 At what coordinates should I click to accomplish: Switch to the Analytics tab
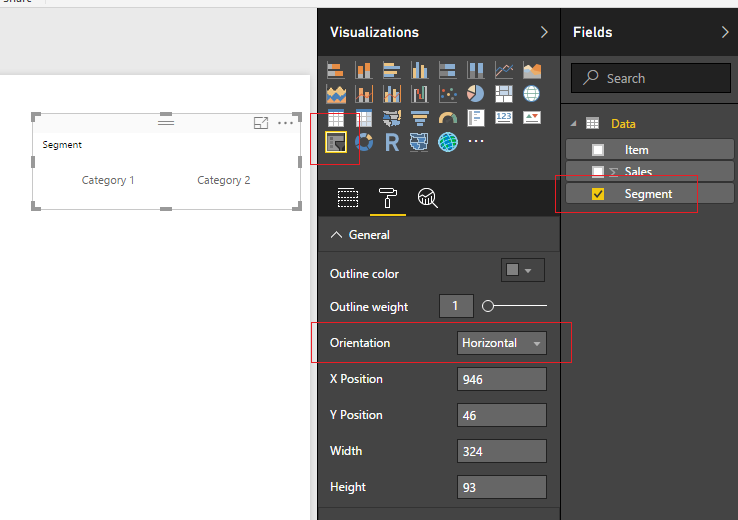point(427,198)
